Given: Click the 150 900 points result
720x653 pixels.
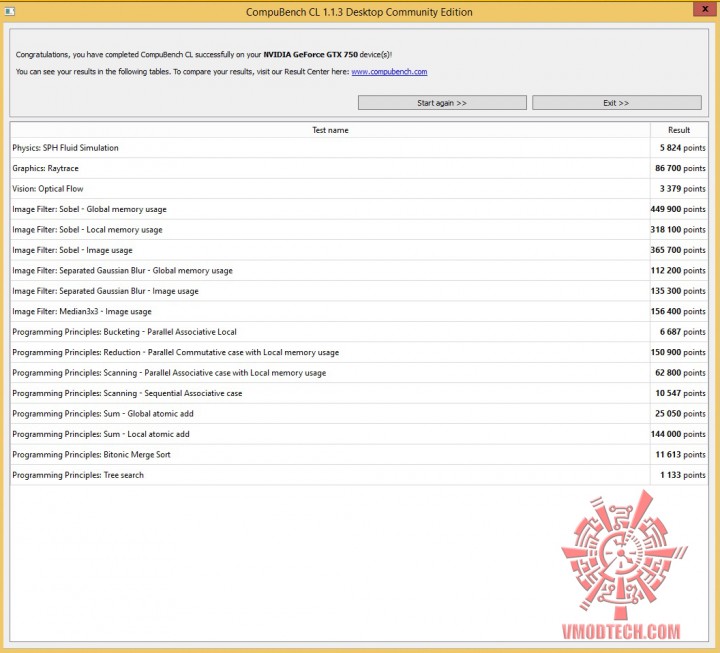Looking at the screenshot, I should tap(678, 352).
